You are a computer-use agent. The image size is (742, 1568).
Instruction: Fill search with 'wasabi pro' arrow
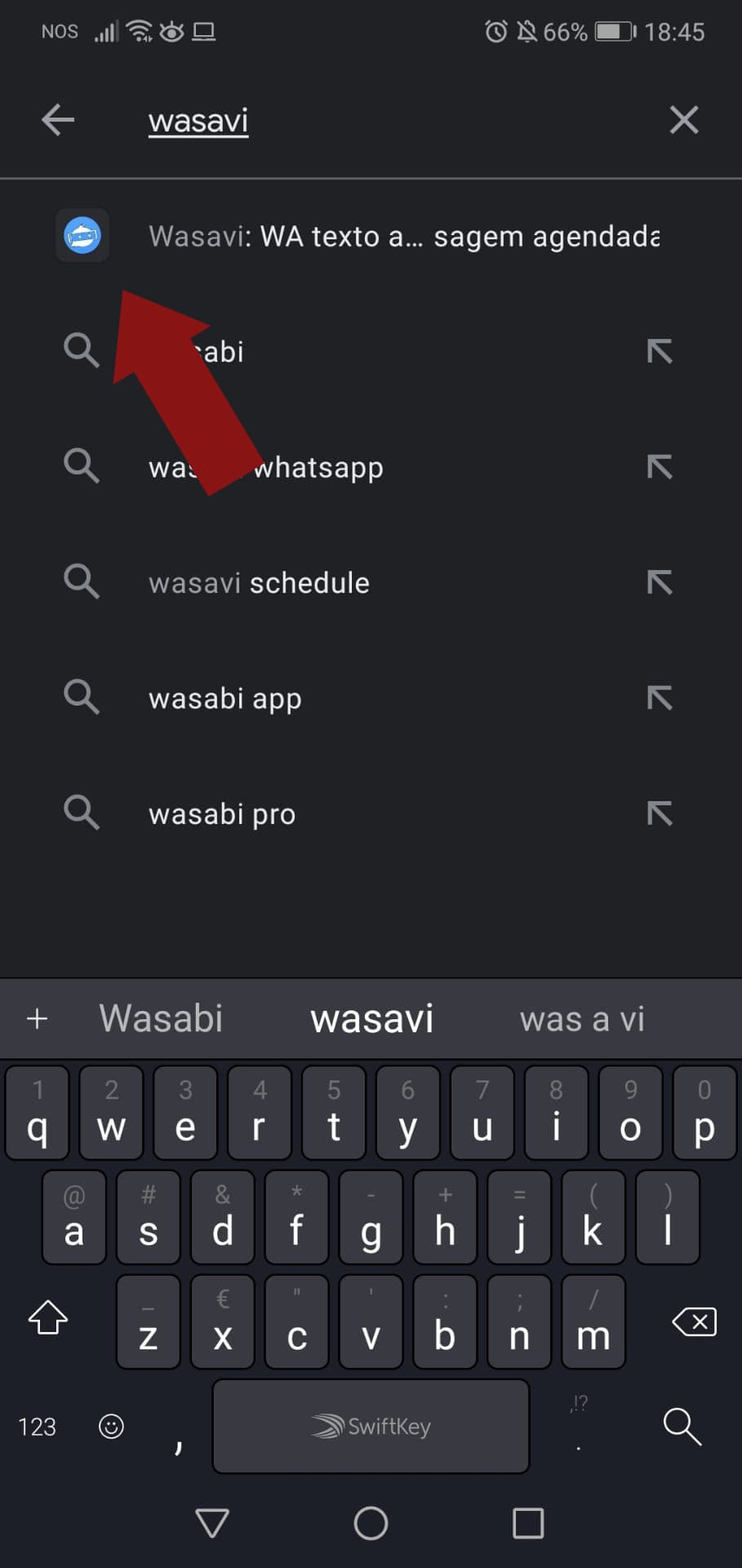coord(659,813)
